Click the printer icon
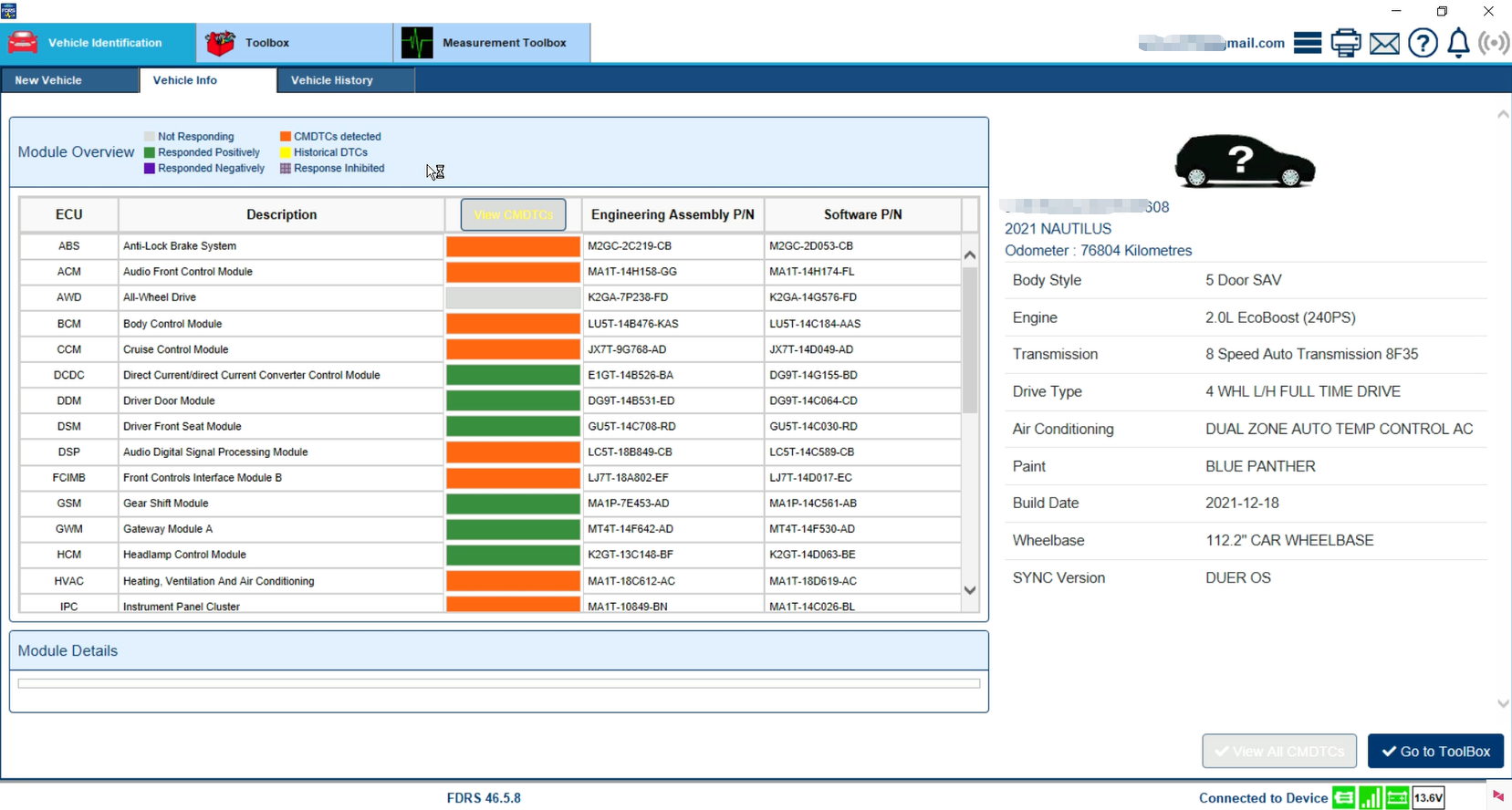 1345,43
